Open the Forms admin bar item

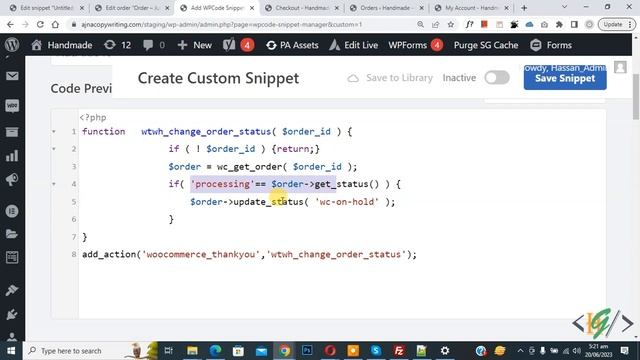551,45
